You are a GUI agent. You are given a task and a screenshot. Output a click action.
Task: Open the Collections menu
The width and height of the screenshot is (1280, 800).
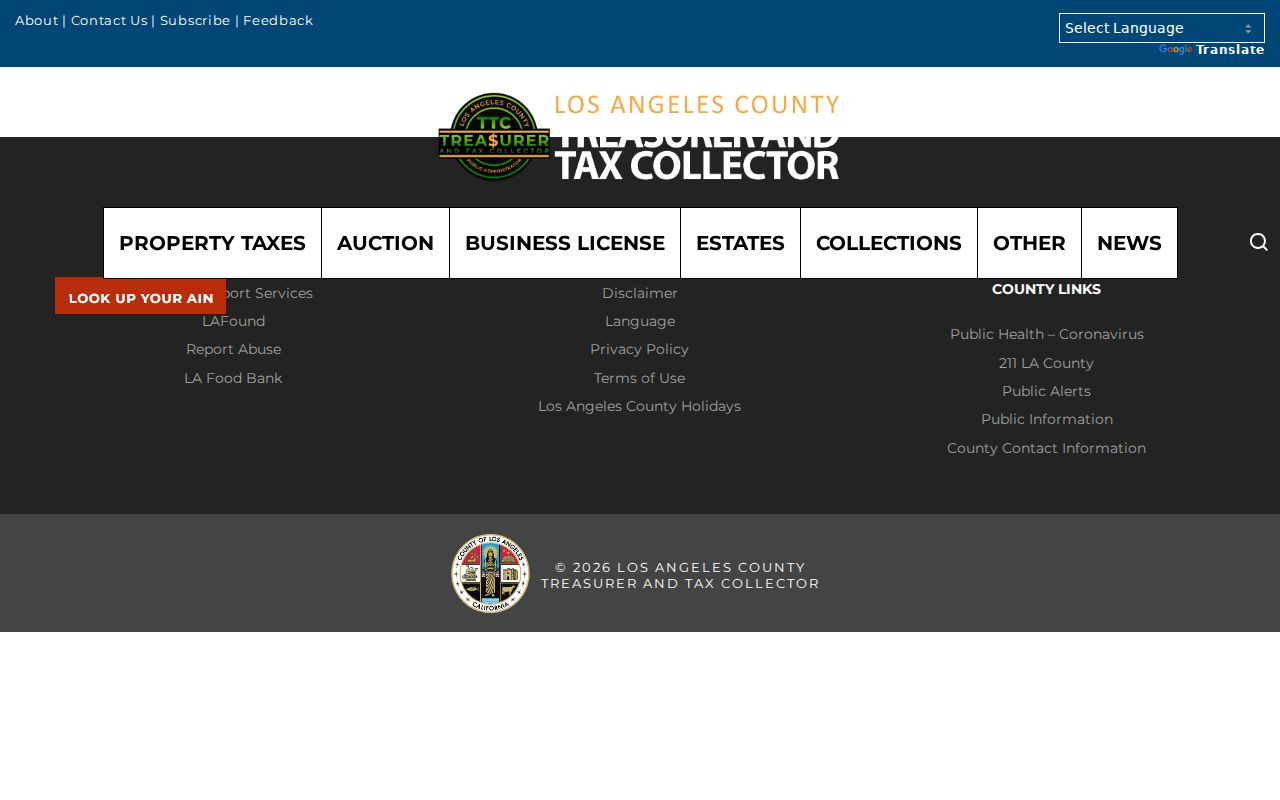tap(889, 243)
